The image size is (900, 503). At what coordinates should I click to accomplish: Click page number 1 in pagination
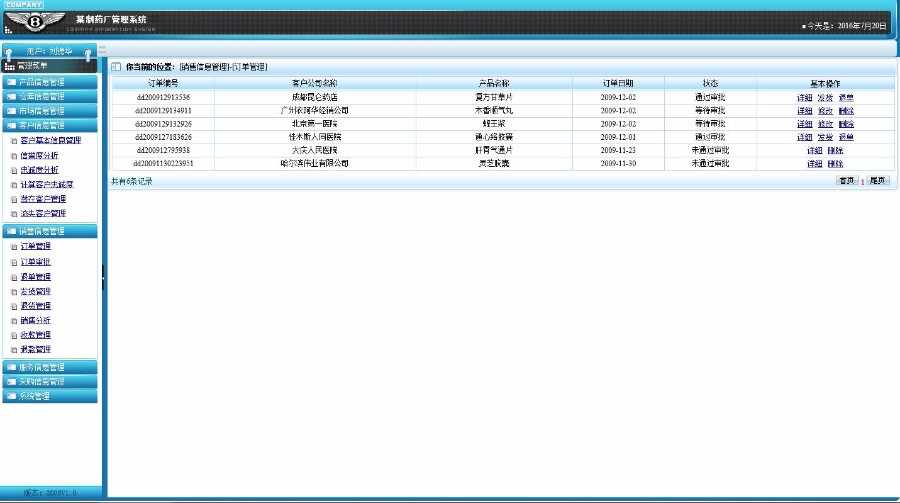click(x=862, y=181)
